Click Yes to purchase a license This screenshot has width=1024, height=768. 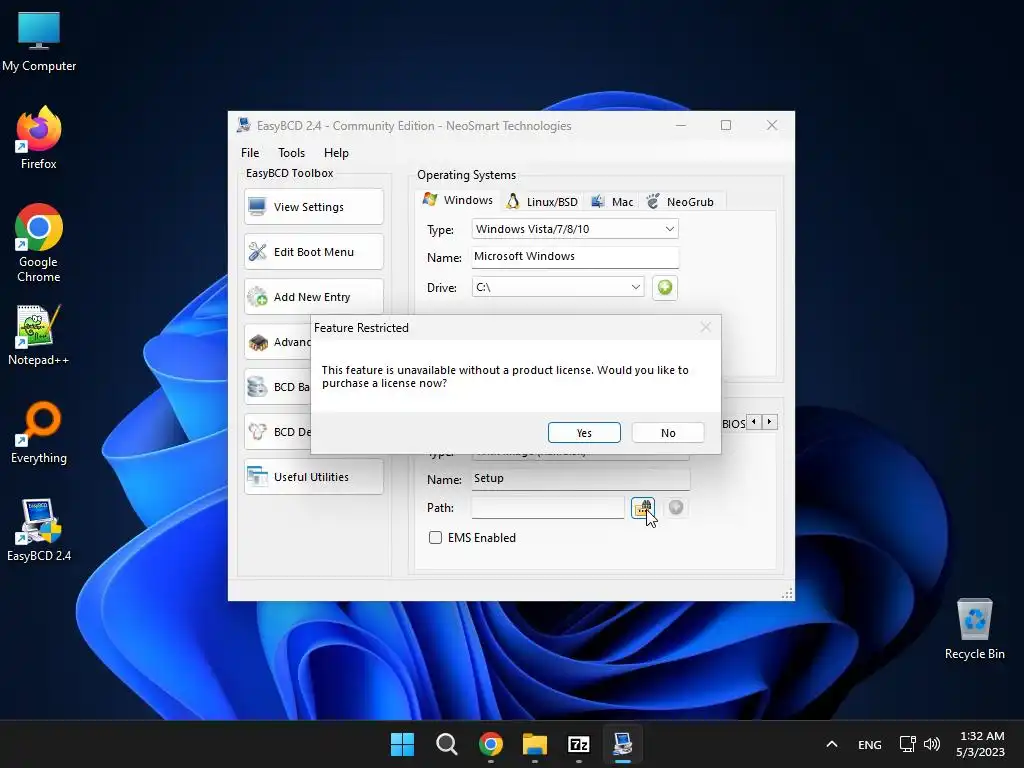(584, 432)
